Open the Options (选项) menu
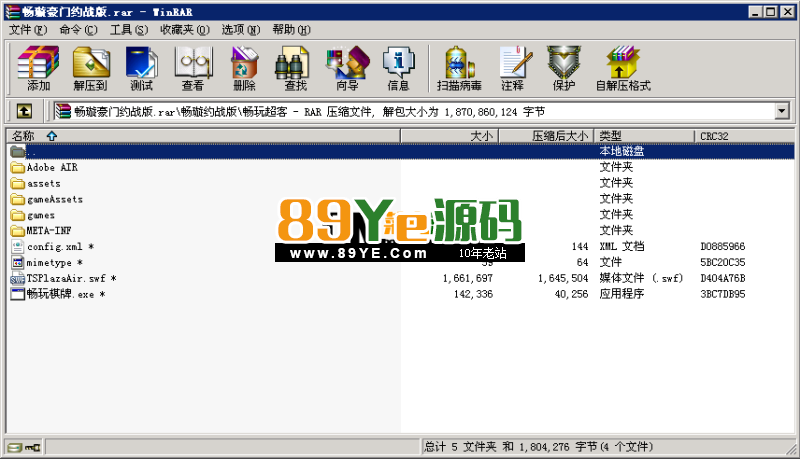Screen dimensions: 800x459 (241, 30)
